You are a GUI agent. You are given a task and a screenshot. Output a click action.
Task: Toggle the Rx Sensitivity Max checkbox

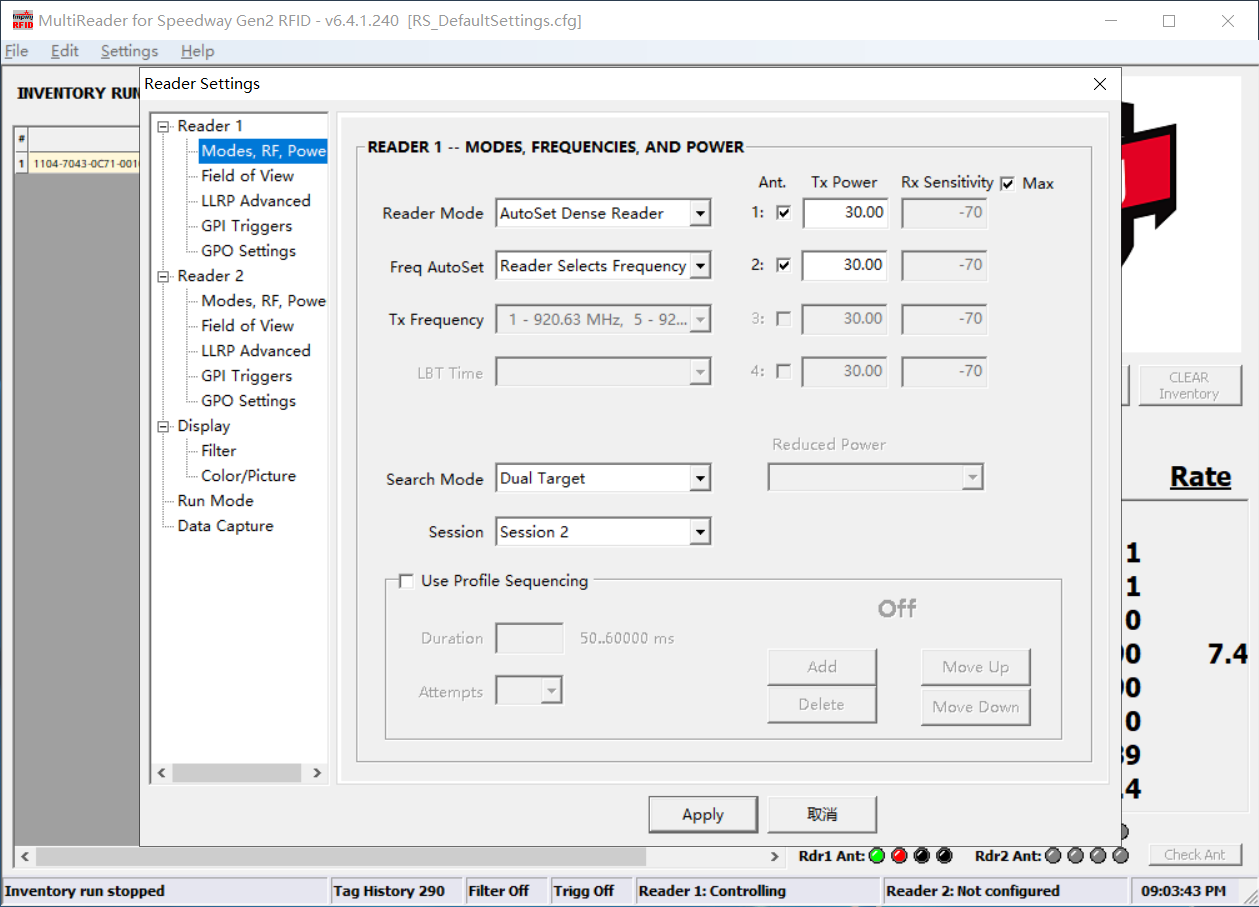point(1007,184)
